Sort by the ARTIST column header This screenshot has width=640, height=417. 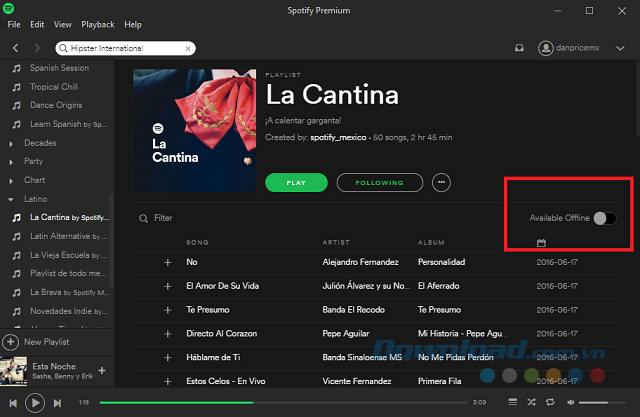coord(336,242)
